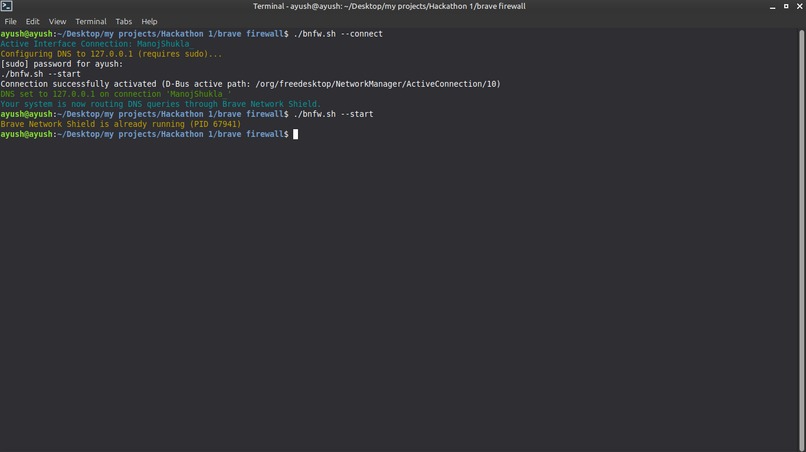Screen dimensions: 806x452
Task: Click 'Configuring DNS to 127.0.0.1' line
Action: pyautogui.click(x=111, y=54)
